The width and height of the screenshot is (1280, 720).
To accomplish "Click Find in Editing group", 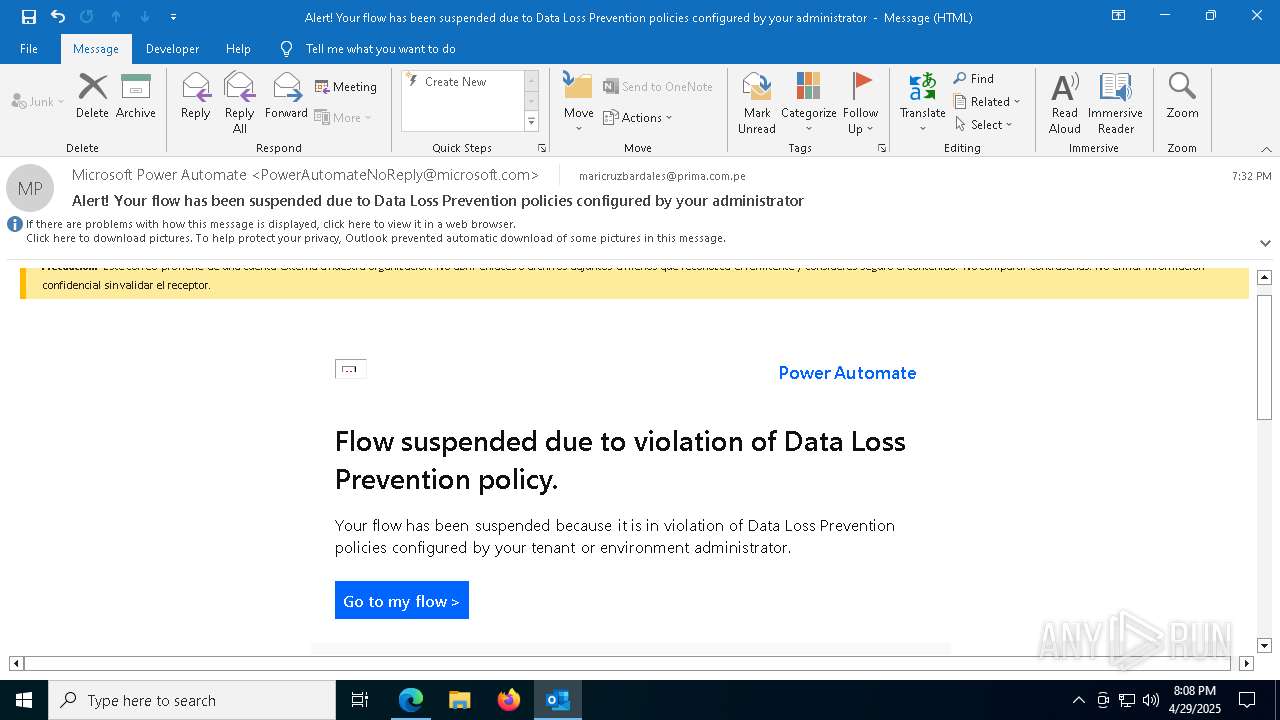I will (974, 78).
